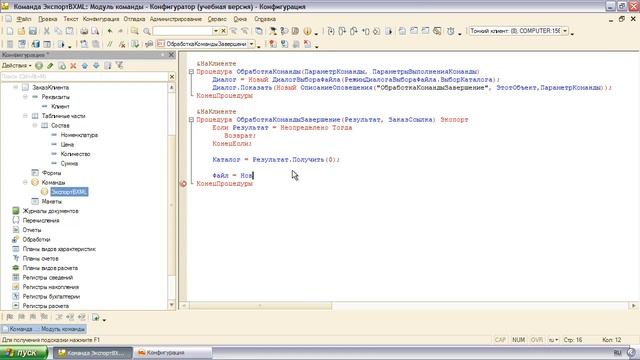Click the syntax check icon
This screenshot has height=360, width=640.
[134, 44]
